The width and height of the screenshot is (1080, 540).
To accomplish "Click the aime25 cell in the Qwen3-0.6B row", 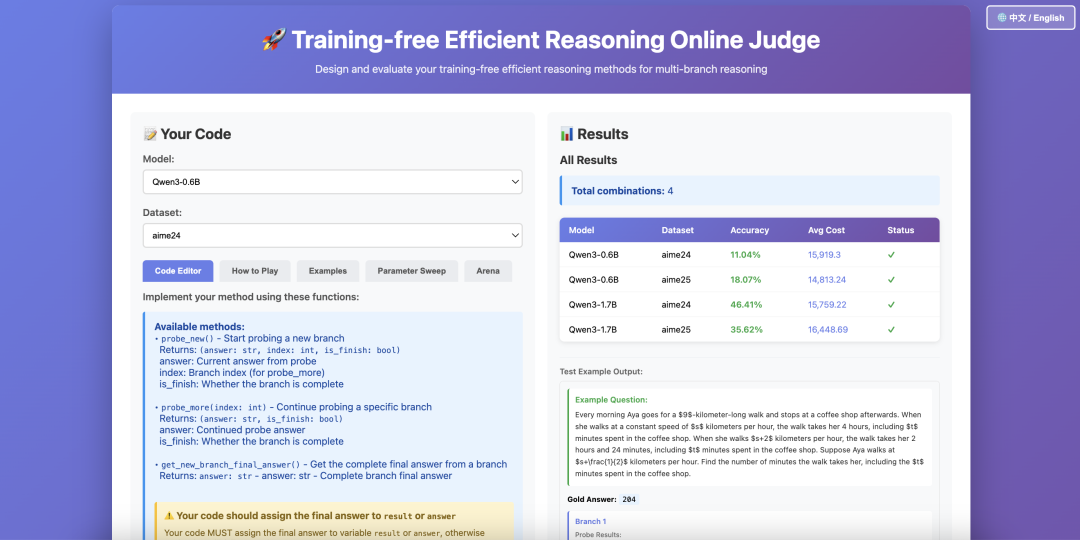I will pos(675,280).
